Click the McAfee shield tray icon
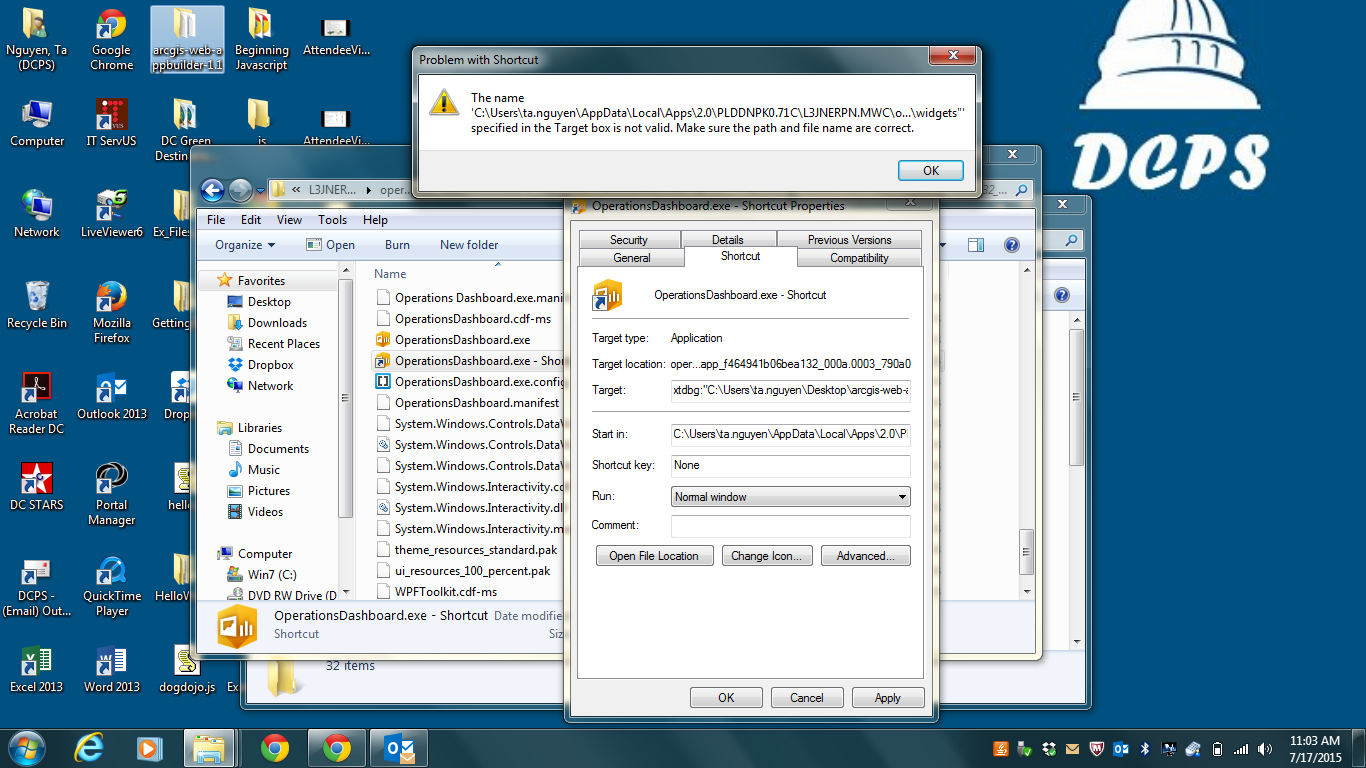The height and width of the screenshot is (768, 1366). tap(1097, 748)
